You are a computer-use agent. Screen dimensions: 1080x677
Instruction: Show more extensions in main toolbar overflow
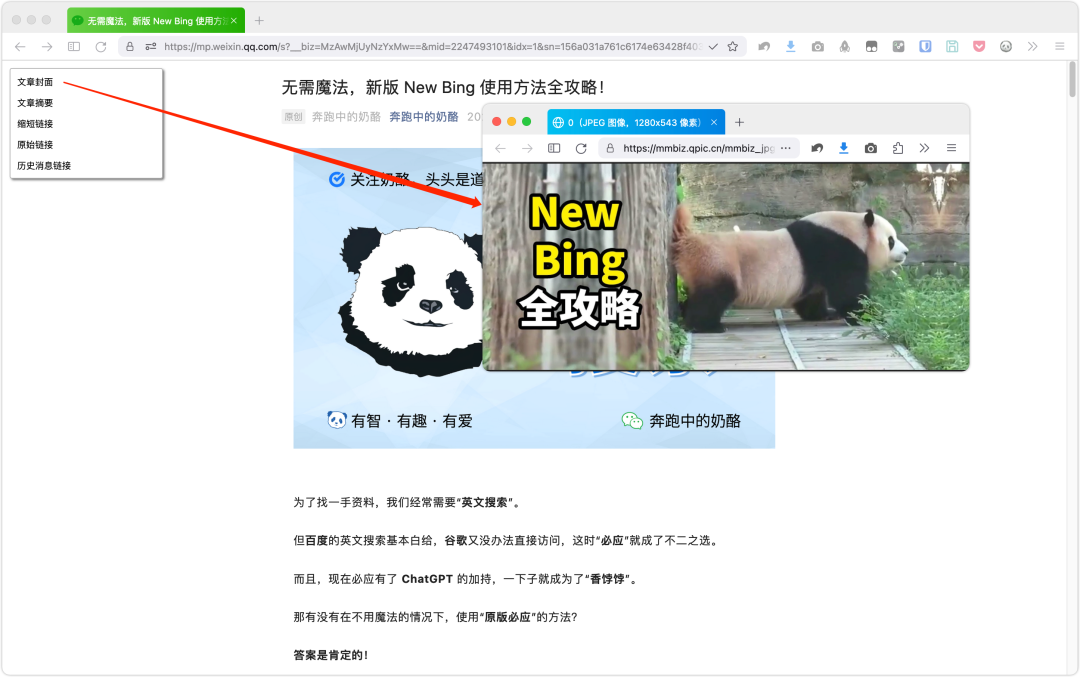(x=1032, y=47)
